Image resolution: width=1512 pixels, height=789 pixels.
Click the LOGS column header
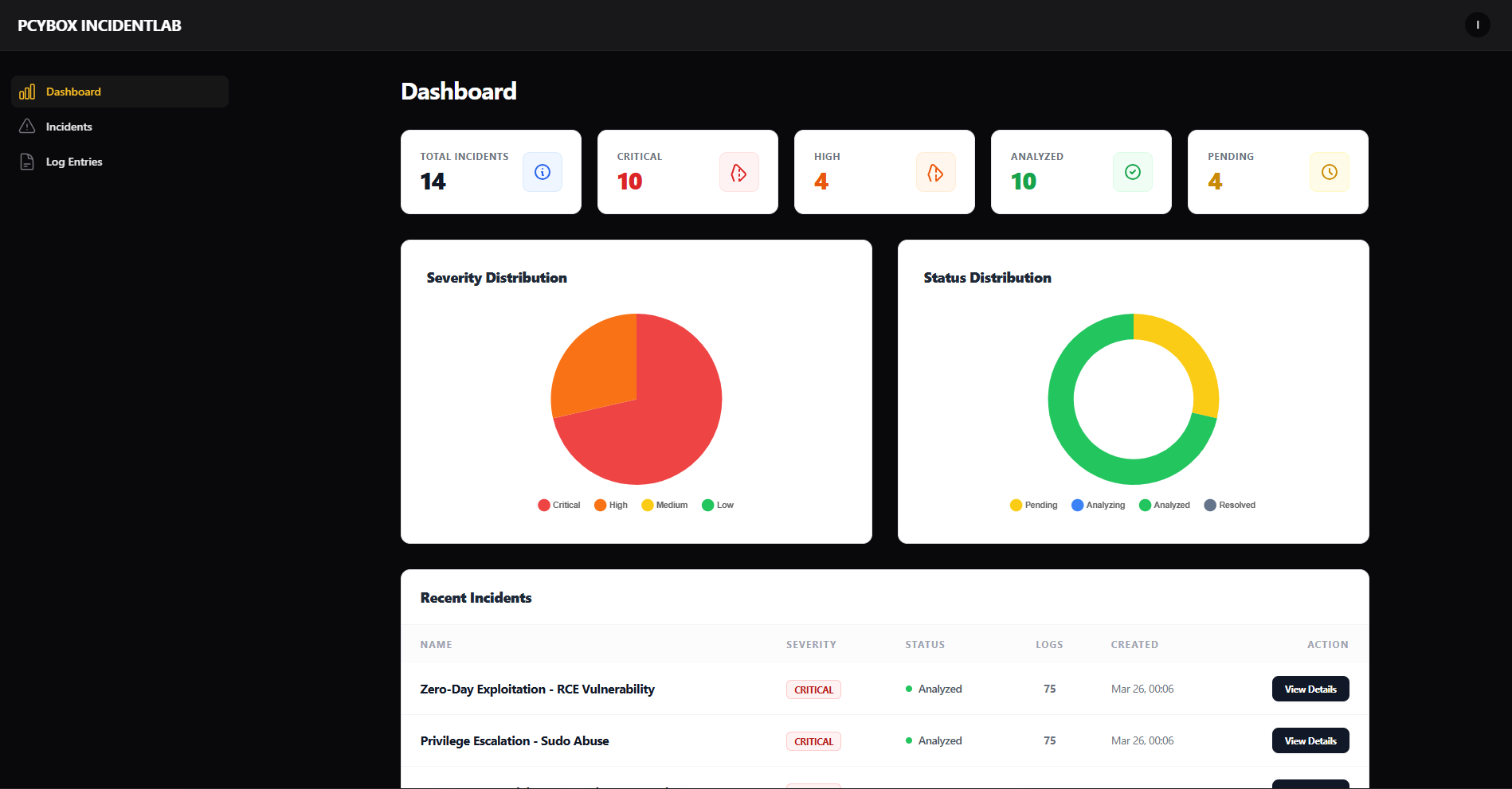tap(1049, 645)
